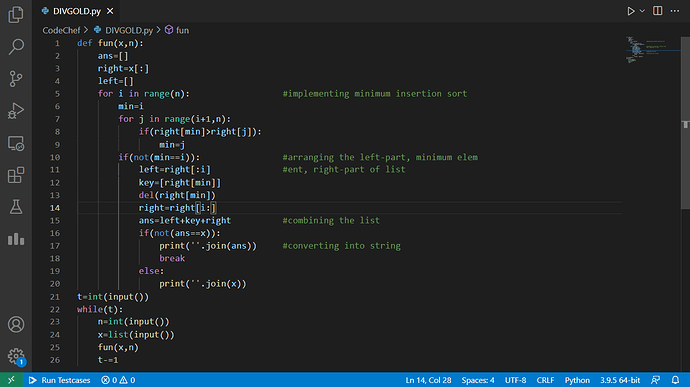Open the Accounts menu
The width and height of the screenshot is (690, 387).
pos(16,324)
